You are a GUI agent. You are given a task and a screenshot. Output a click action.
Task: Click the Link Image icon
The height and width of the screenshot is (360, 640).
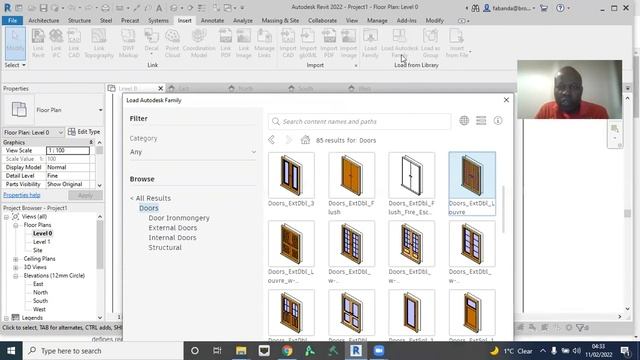pos(244,43)
